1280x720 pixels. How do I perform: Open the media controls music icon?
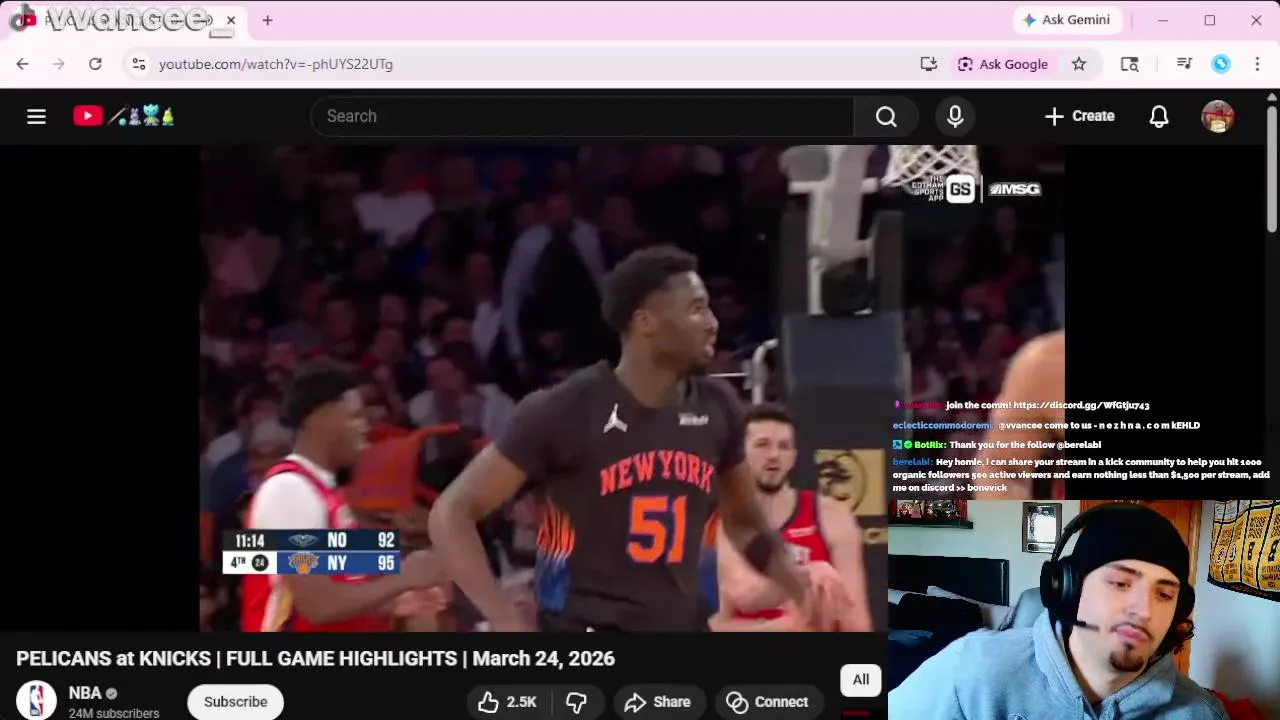(1184, 64)
